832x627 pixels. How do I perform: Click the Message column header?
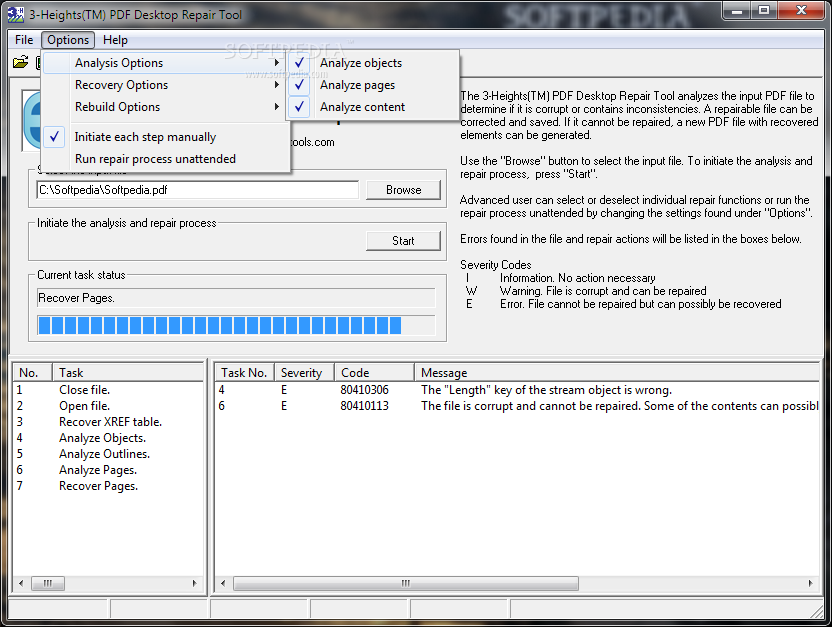pyautogui.click(x=617, y=373)
